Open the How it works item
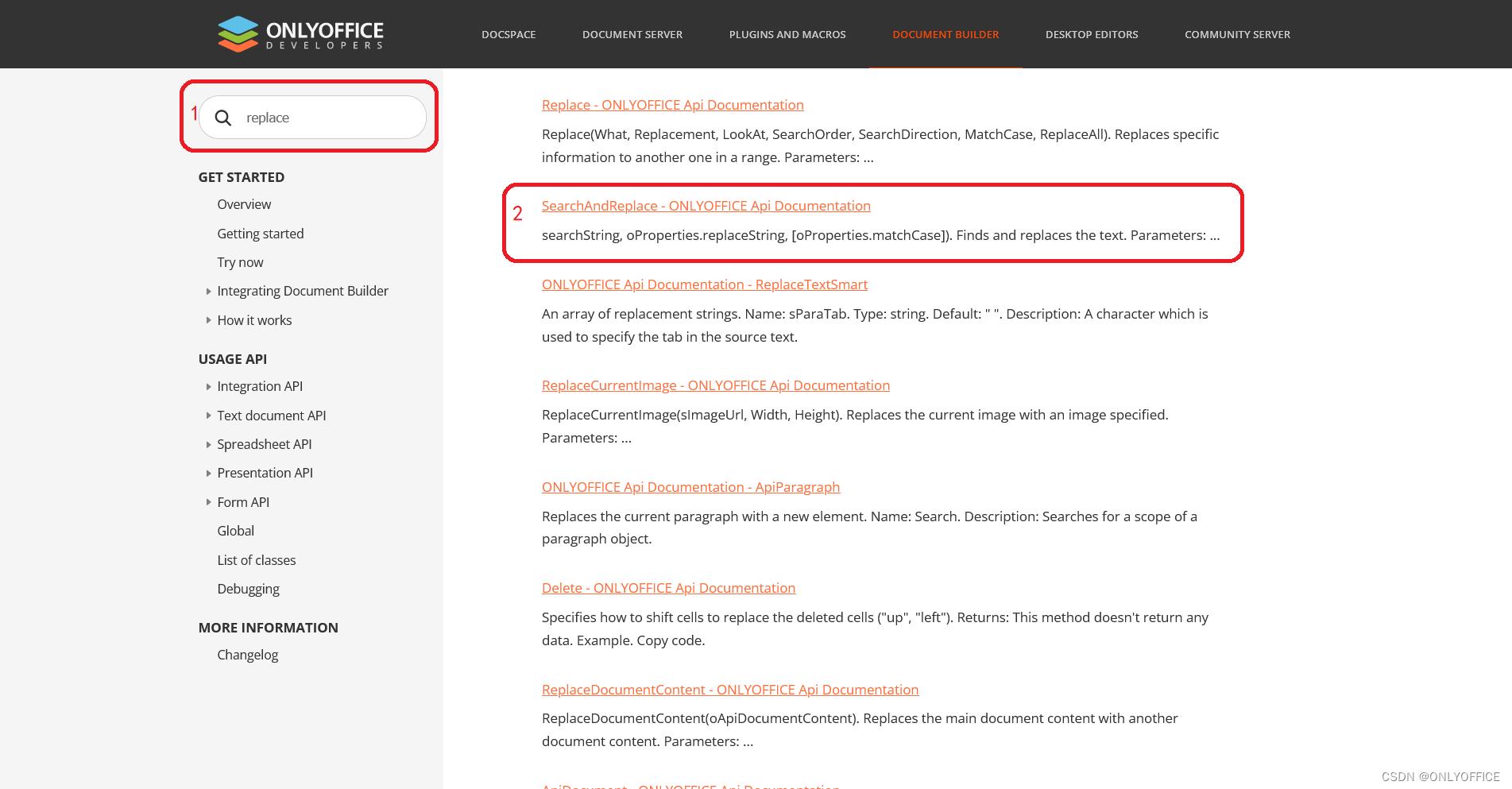 click(254, 320)
